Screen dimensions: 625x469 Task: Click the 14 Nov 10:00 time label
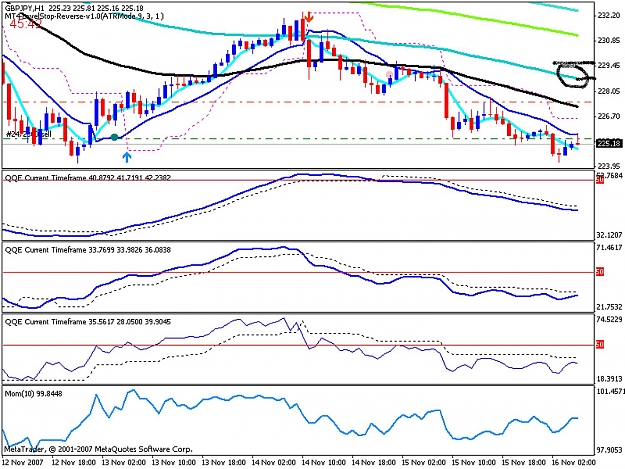point(324,463)
